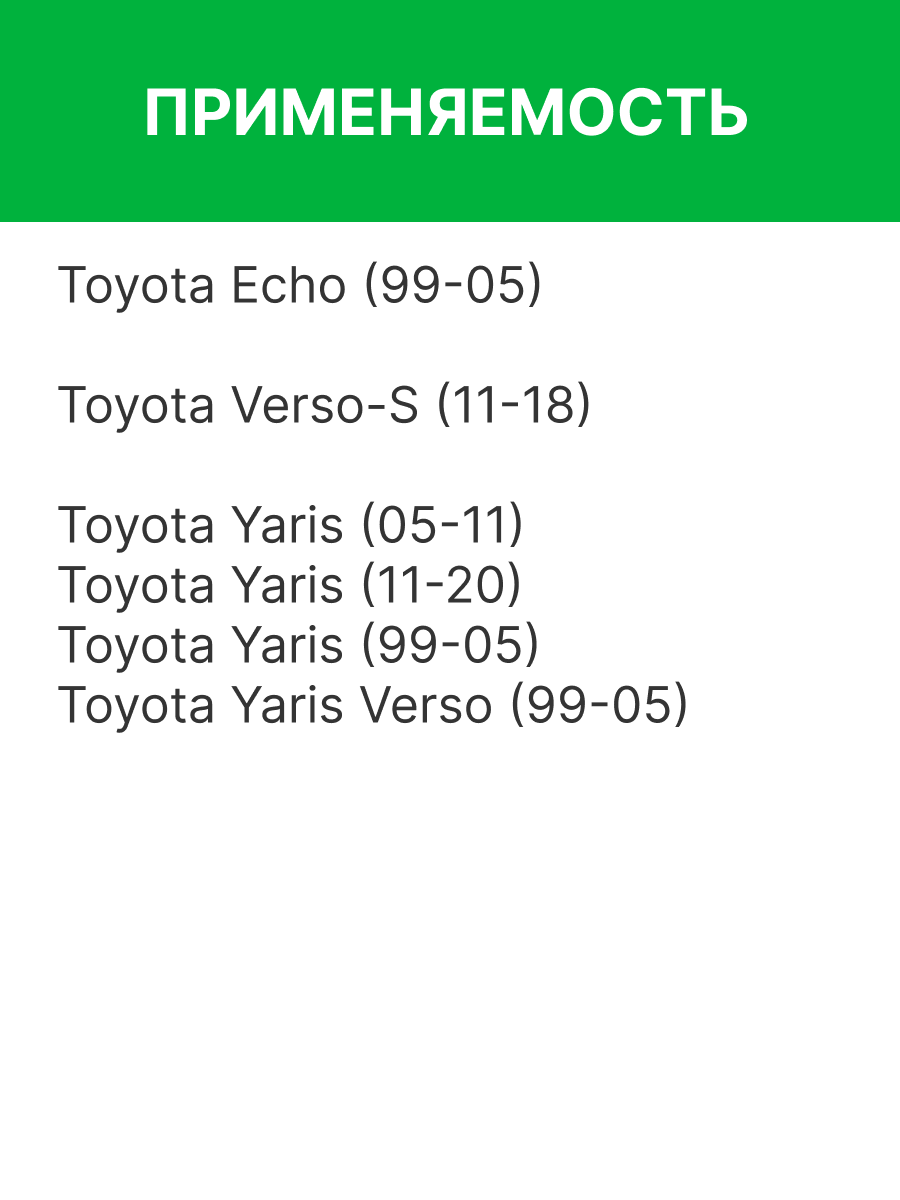The width and height of the screenshot is (900, 1200).
Task: Click the word Yaris on the Yaris Verso line
Action: coord(287,706)
